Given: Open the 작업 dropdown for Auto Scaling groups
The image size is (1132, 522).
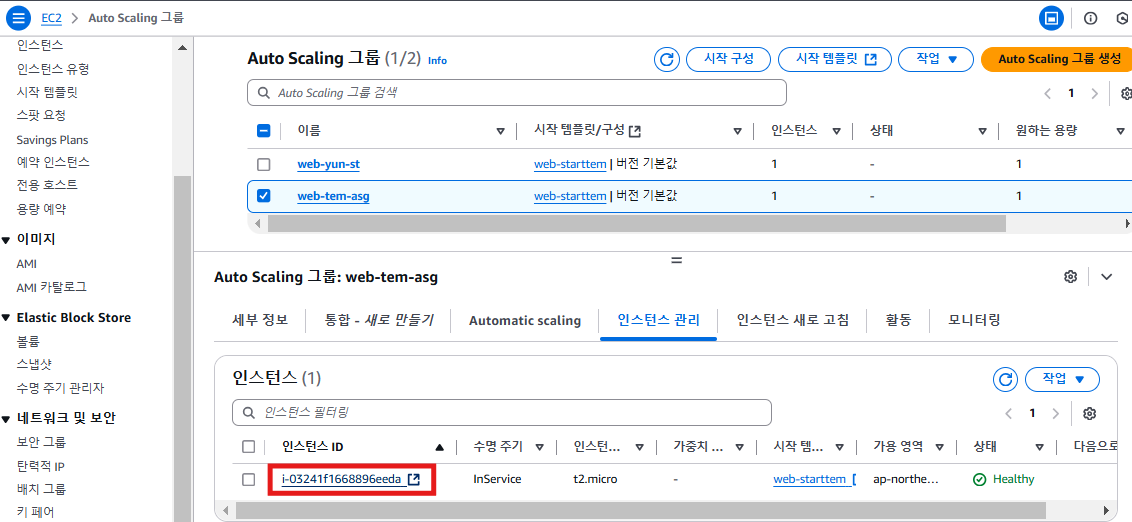Looking at the screenshot, I should 936,59.
